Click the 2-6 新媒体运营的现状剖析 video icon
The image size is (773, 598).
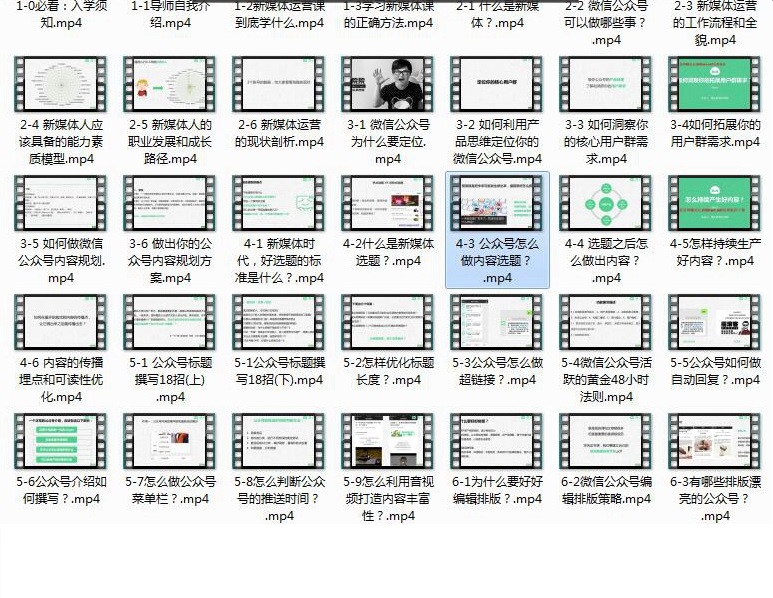point(279,84)
